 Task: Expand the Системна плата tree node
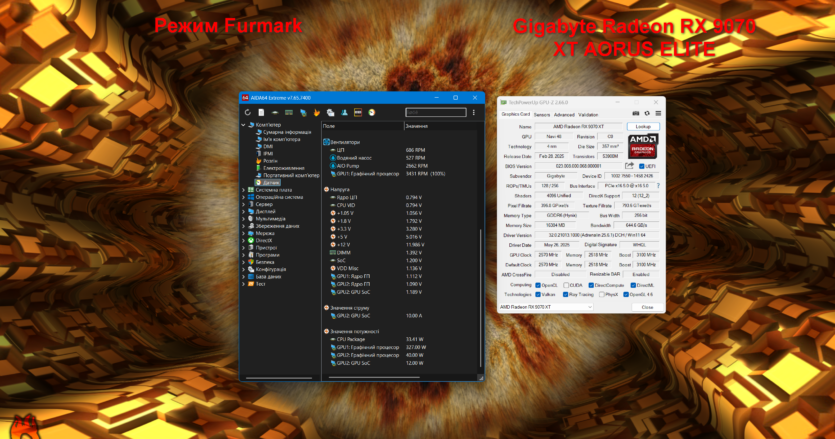pos(243,190)
